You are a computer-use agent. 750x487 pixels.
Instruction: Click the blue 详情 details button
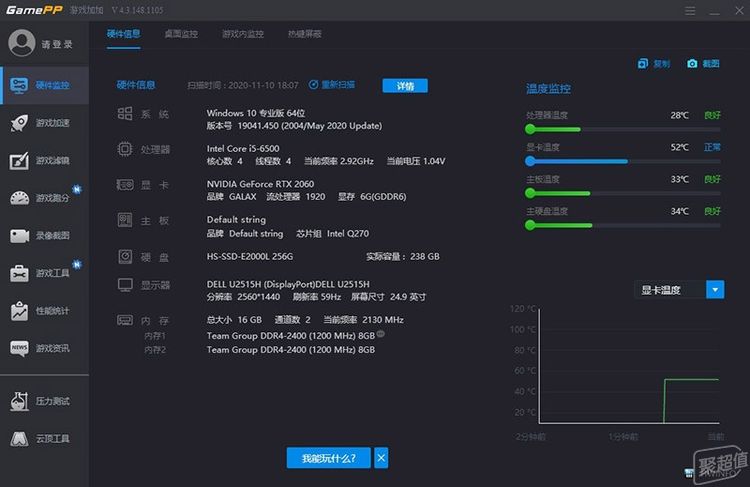click(405, 86)
